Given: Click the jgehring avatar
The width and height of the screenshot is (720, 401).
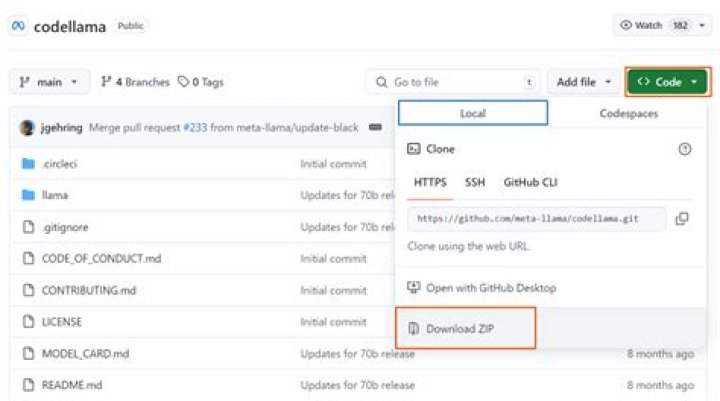Looking at the screenshot, I should [x=27, y=127].
